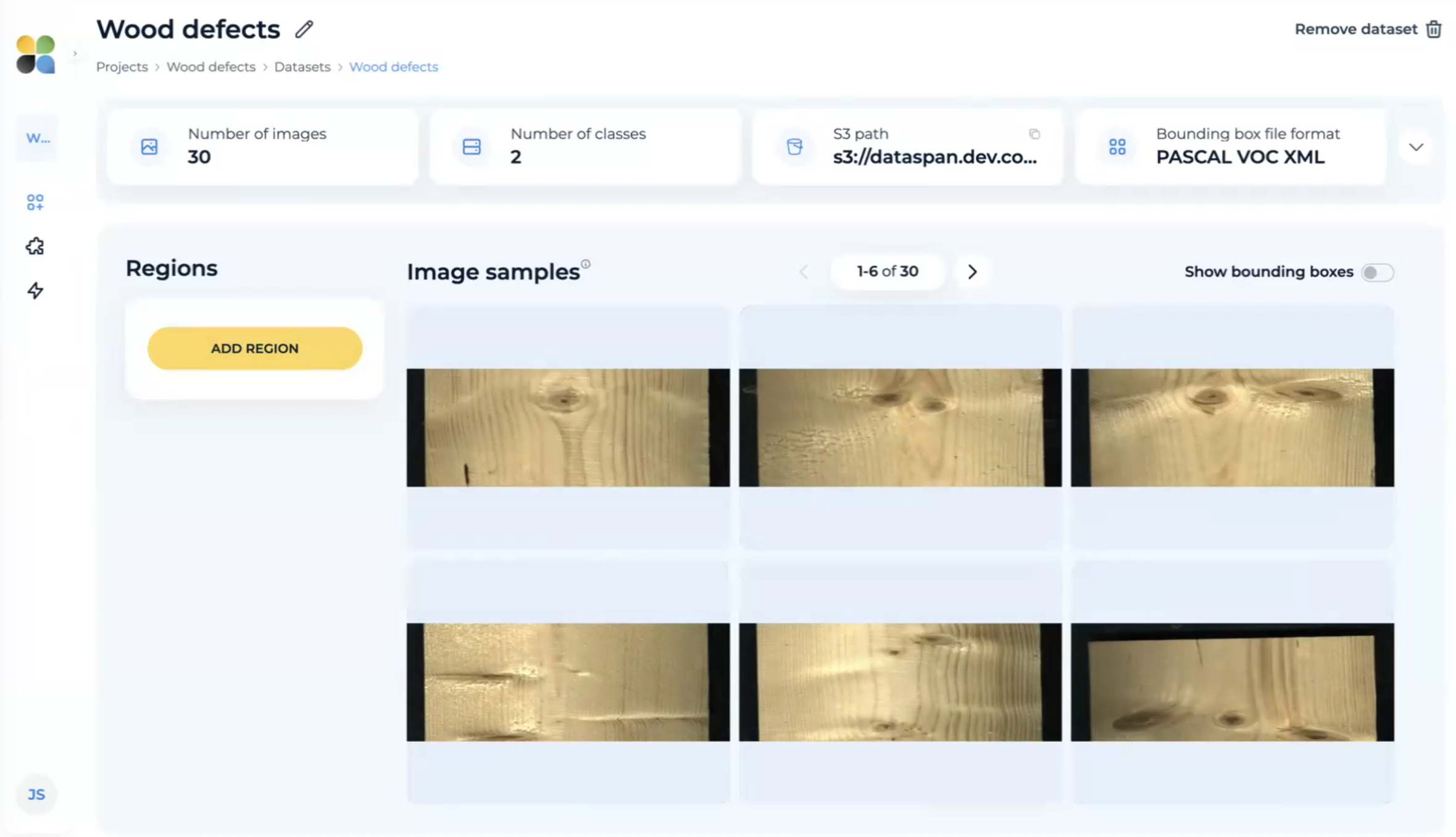Select the W... project item in sidebar
This screenshot has height=837, width=1456.
coord(38,138)
